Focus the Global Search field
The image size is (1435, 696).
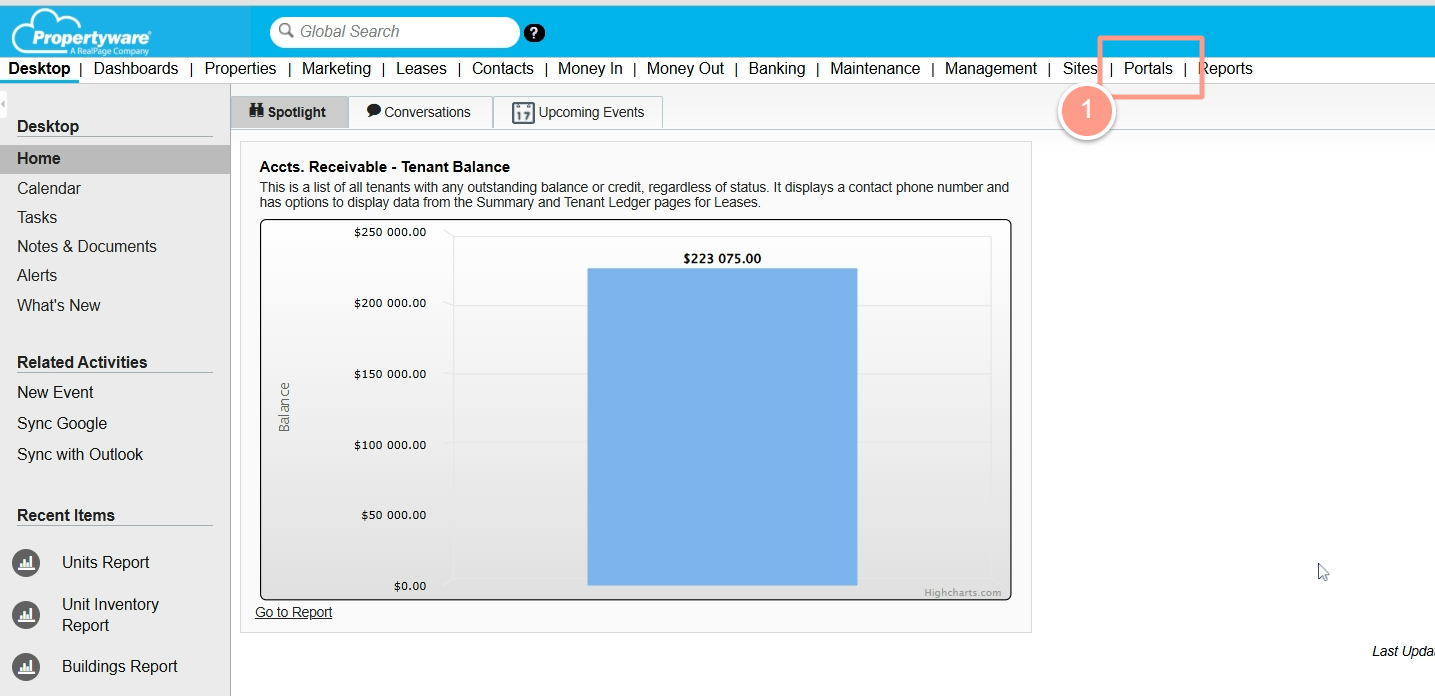coord(395,32)
